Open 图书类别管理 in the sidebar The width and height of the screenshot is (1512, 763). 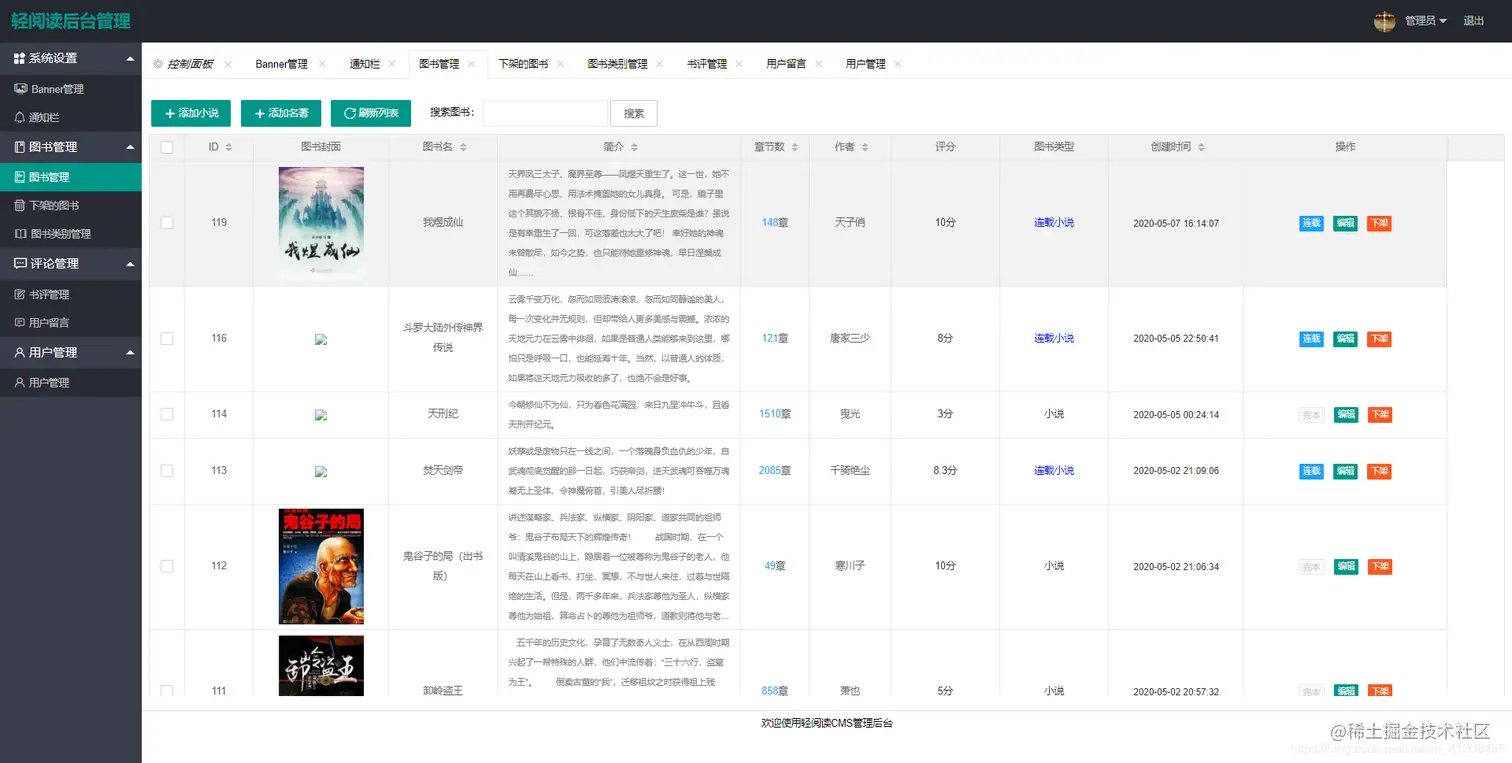click(70, 234)
